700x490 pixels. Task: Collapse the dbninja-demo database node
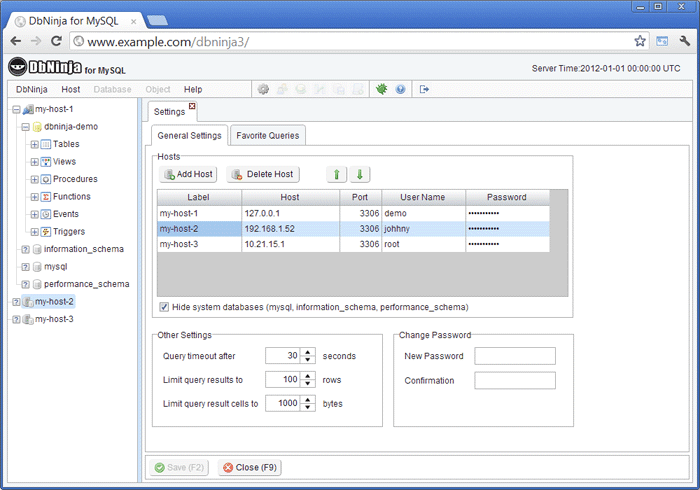tap(25, 127)
